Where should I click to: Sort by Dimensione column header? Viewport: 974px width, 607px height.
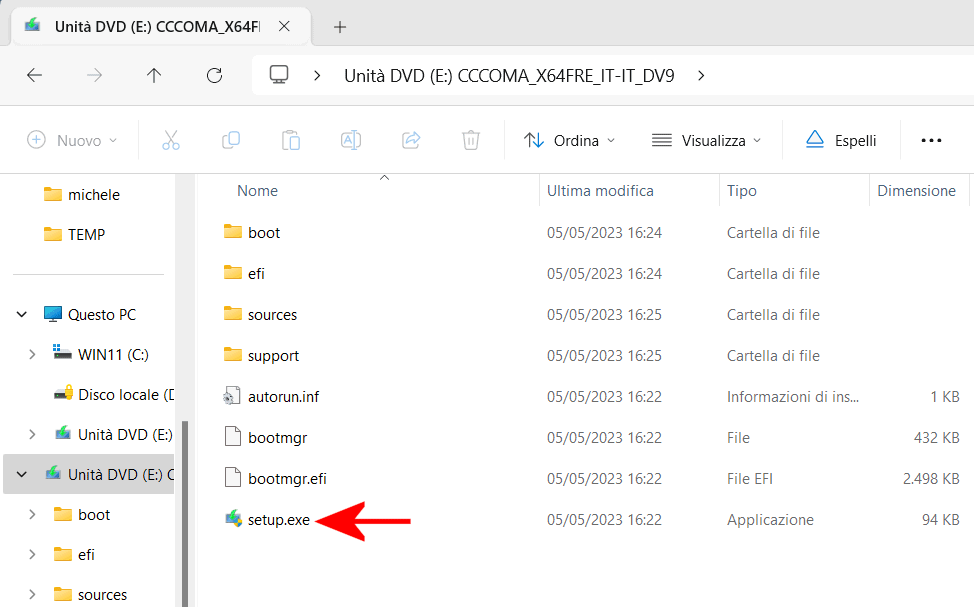click(916, 191)
